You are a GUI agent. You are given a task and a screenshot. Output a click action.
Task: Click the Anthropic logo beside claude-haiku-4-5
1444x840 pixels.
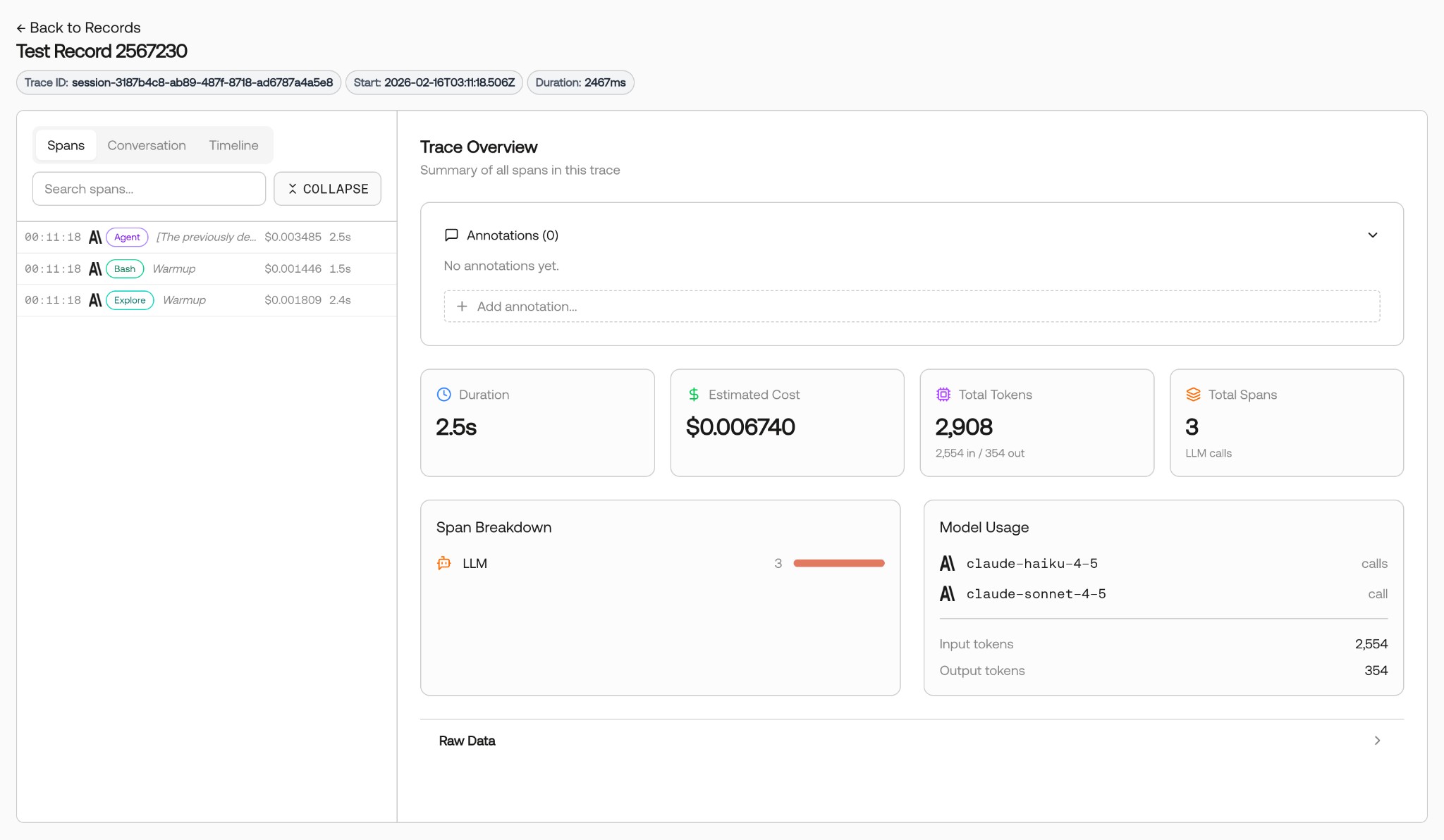(x=948, y=563)
